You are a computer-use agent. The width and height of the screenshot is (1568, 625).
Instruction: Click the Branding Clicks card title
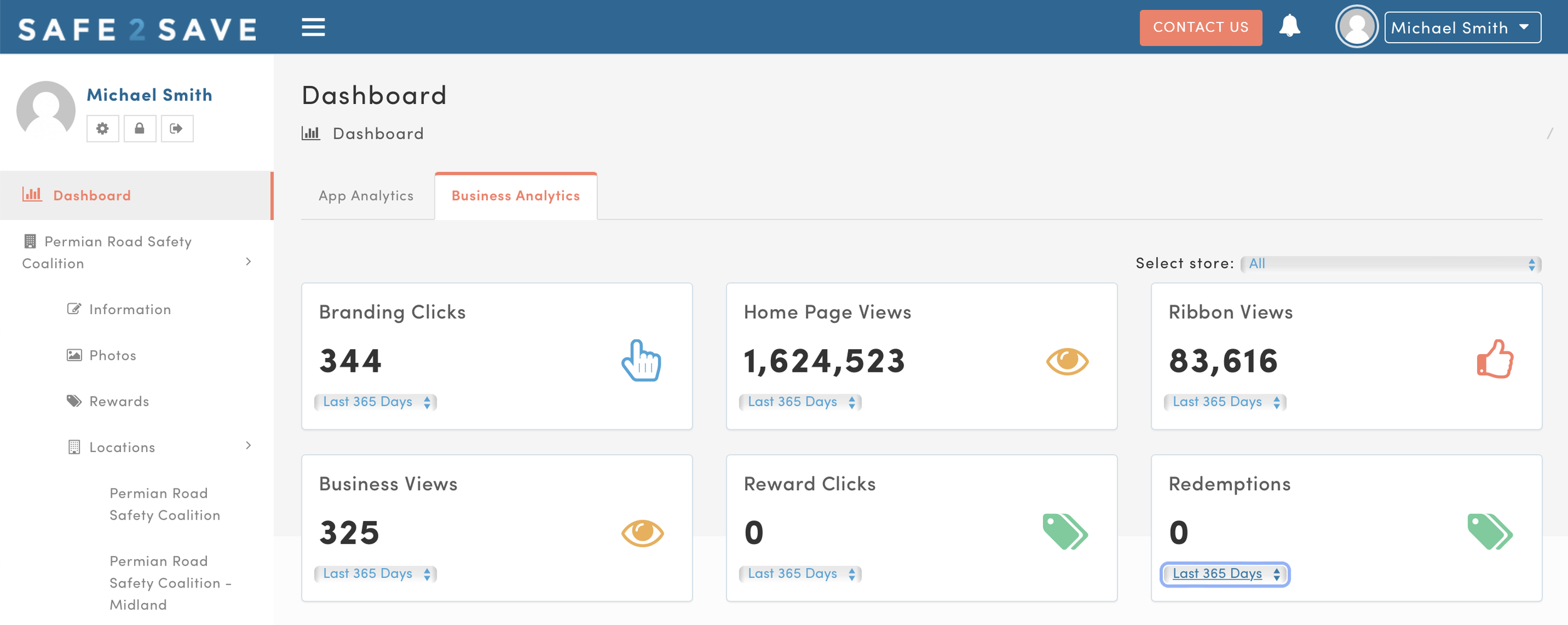click(392, 312)
